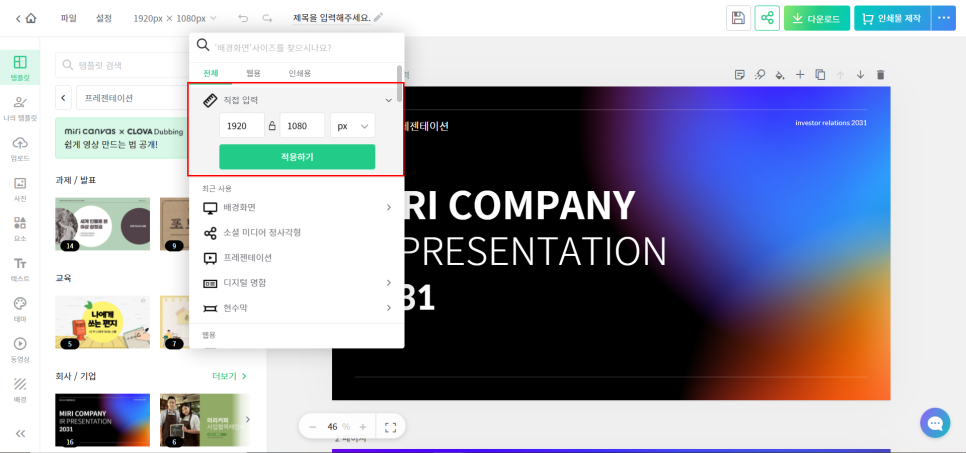Open the 텍스트 sidebar panel
This screenshot has height=453, width=966.
(x=20, y=269)
